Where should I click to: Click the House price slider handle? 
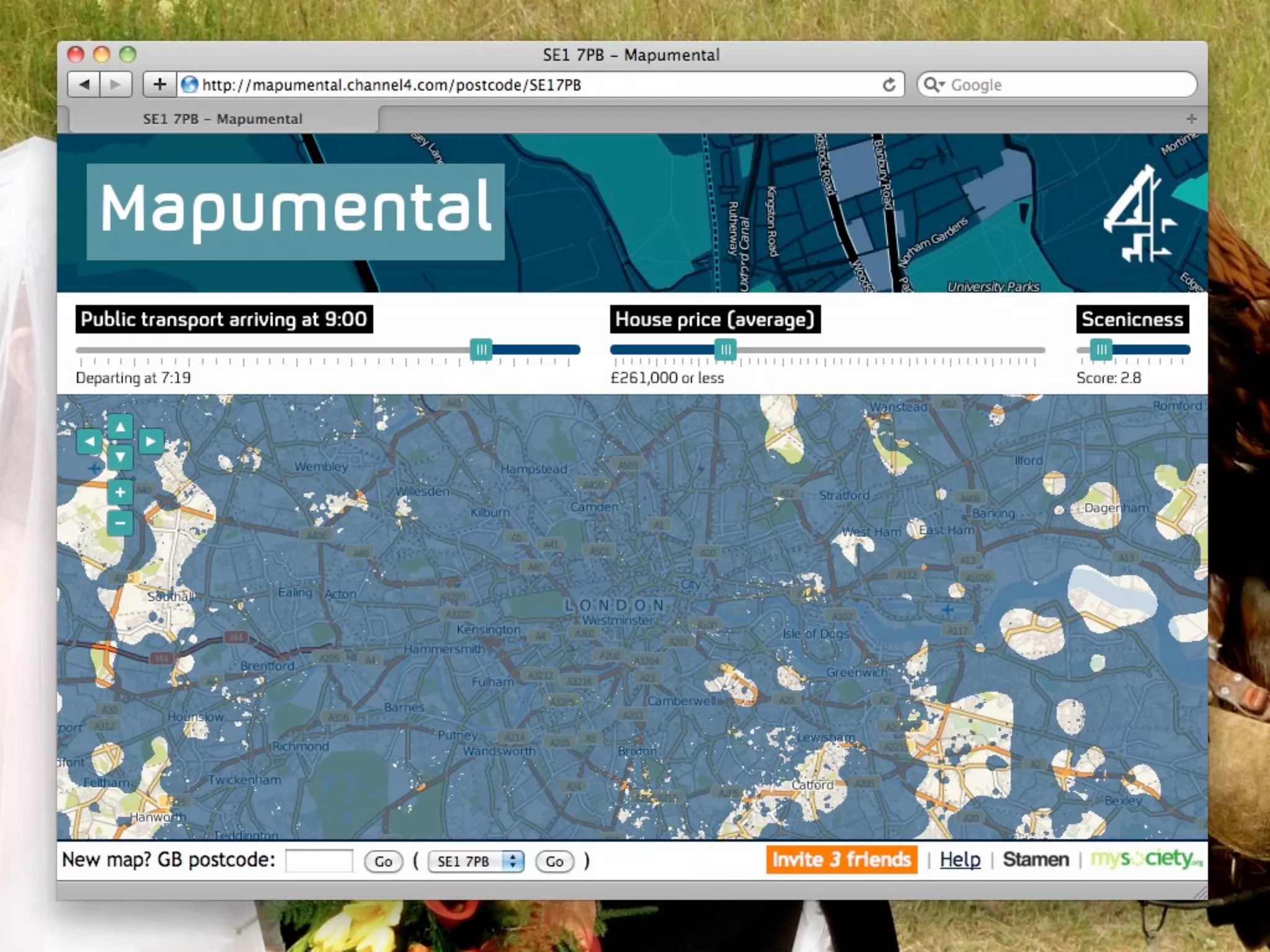(724, 350)
